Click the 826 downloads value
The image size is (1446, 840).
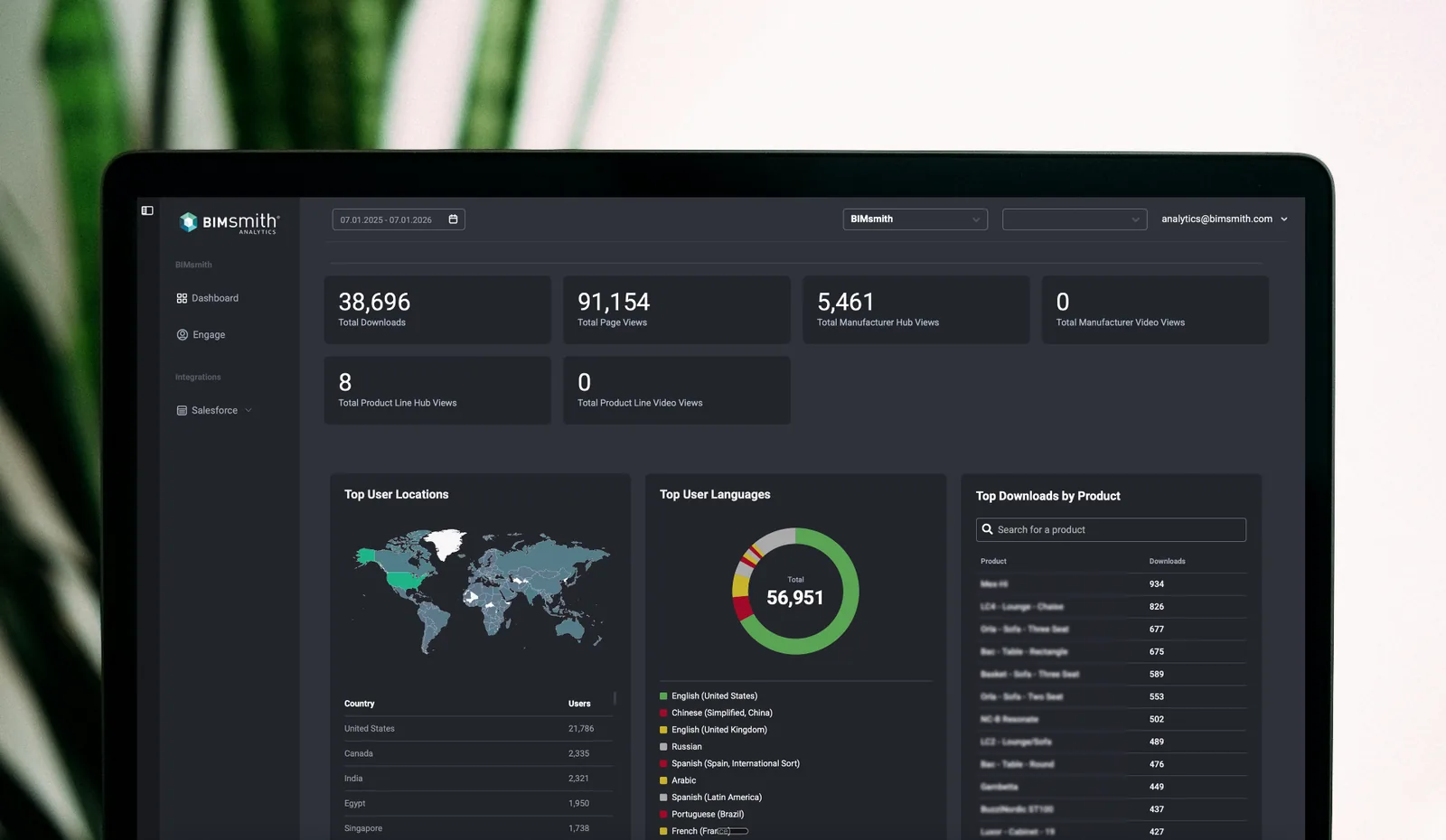(1157, 607)
